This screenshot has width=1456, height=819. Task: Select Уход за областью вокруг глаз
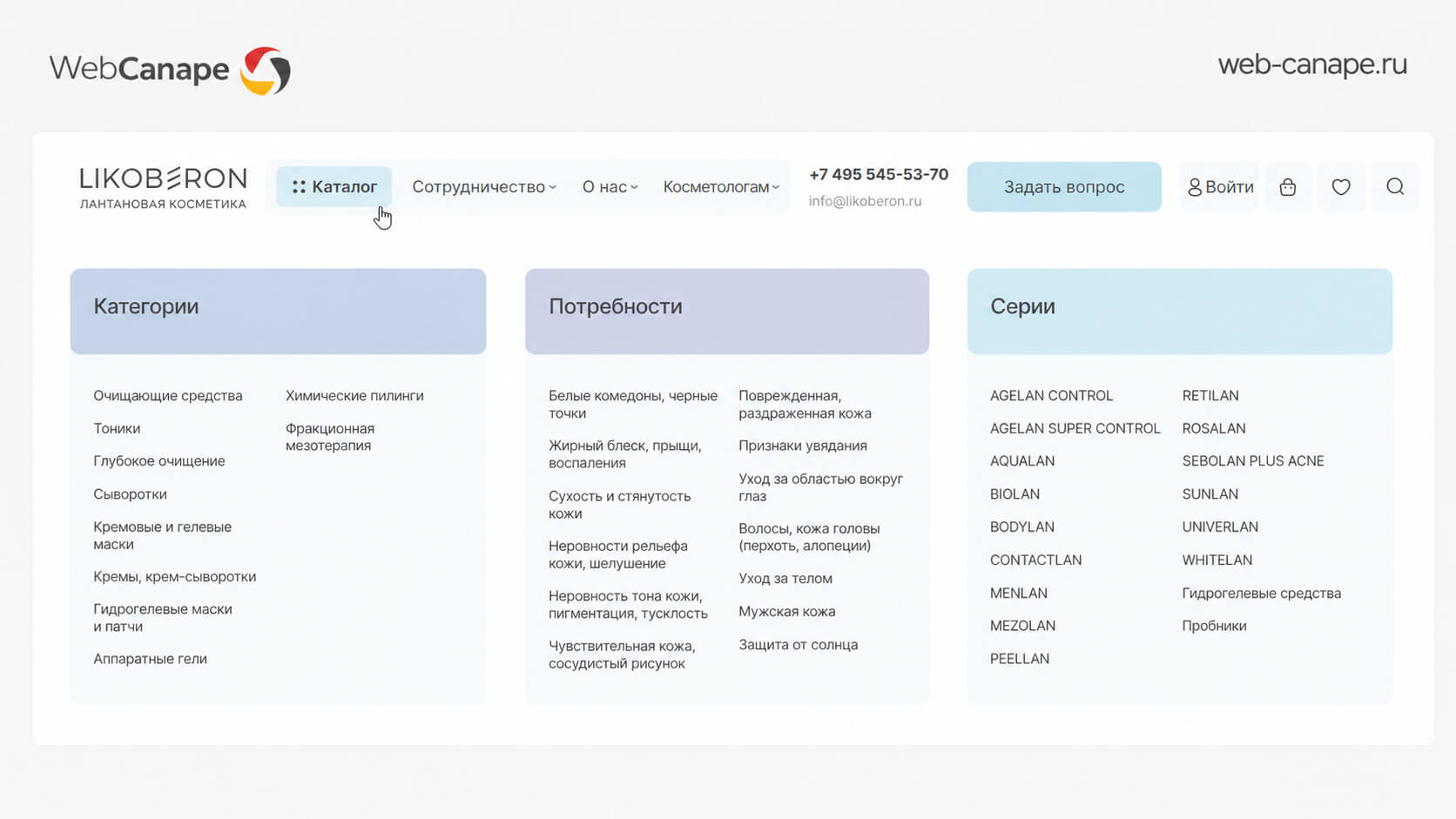click(821, 487)
